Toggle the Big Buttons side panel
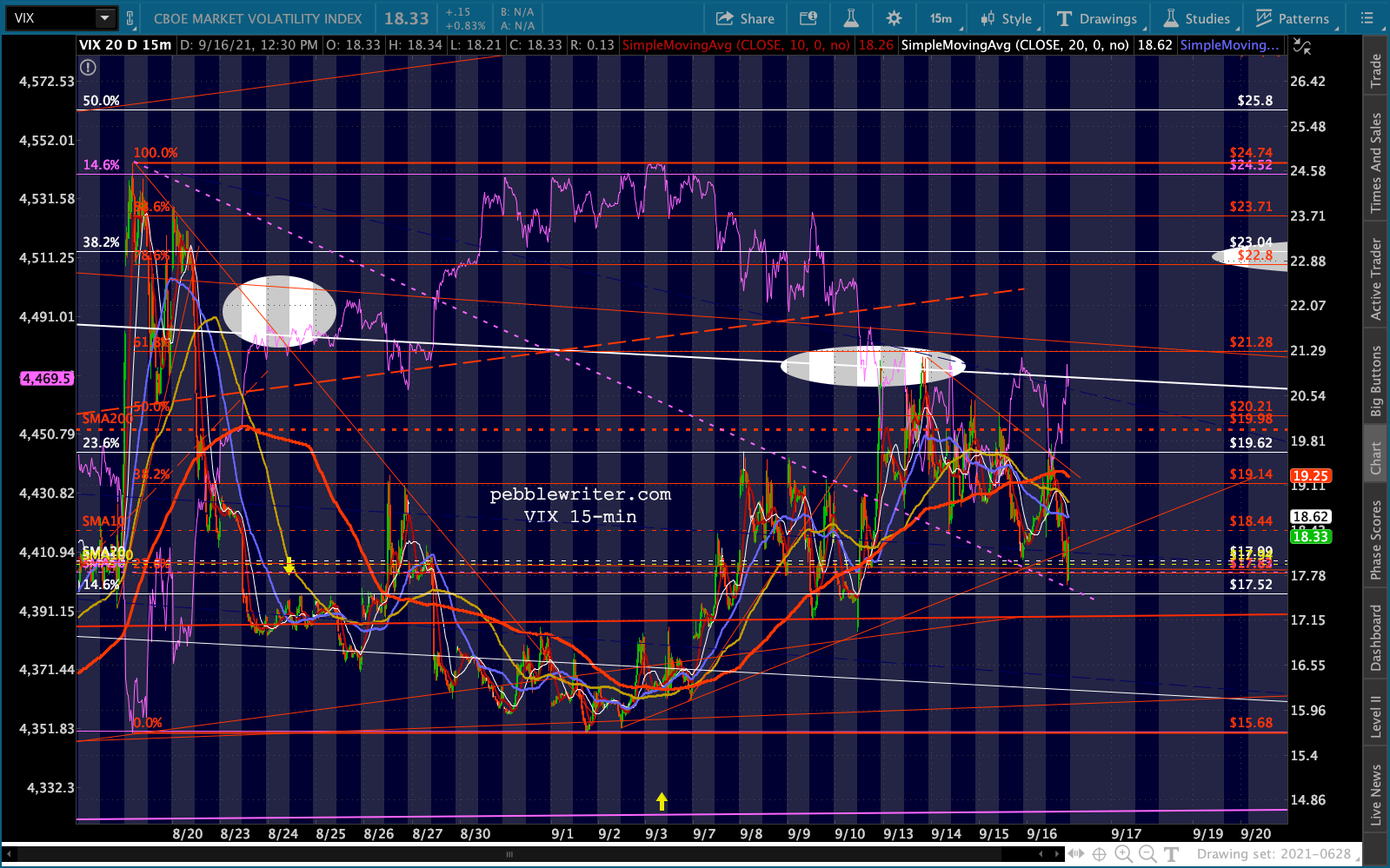 click(x=1376, y=381)
